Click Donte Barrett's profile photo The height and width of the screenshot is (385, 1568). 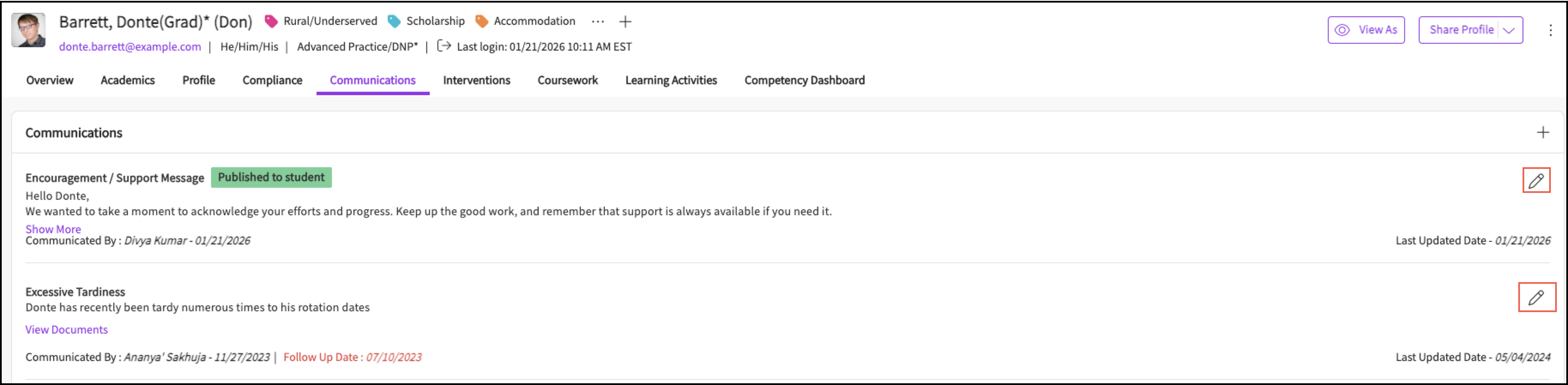(x=29, y=30)
